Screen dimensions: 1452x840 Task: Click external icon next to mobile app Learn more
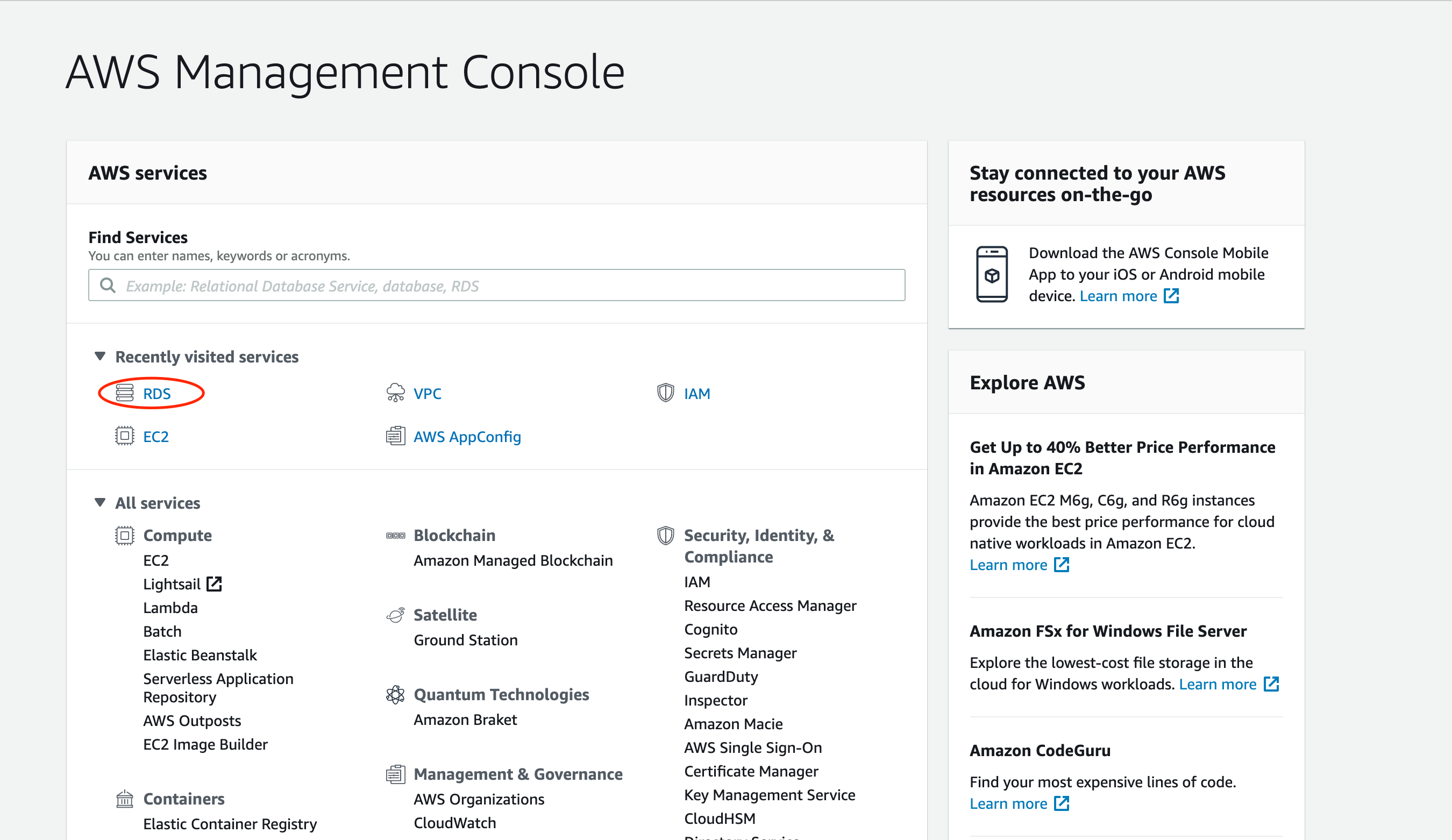[1171, 296]
